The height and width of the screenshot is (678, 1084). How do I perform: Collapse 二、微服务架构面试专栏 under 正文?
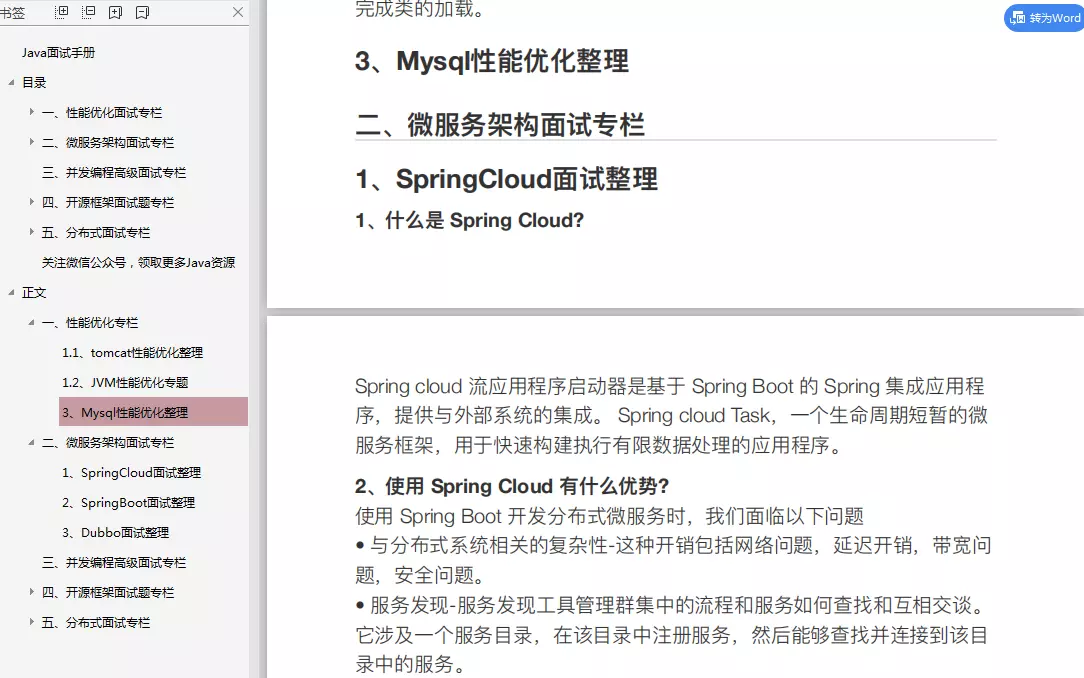click(x=31, y=442)
